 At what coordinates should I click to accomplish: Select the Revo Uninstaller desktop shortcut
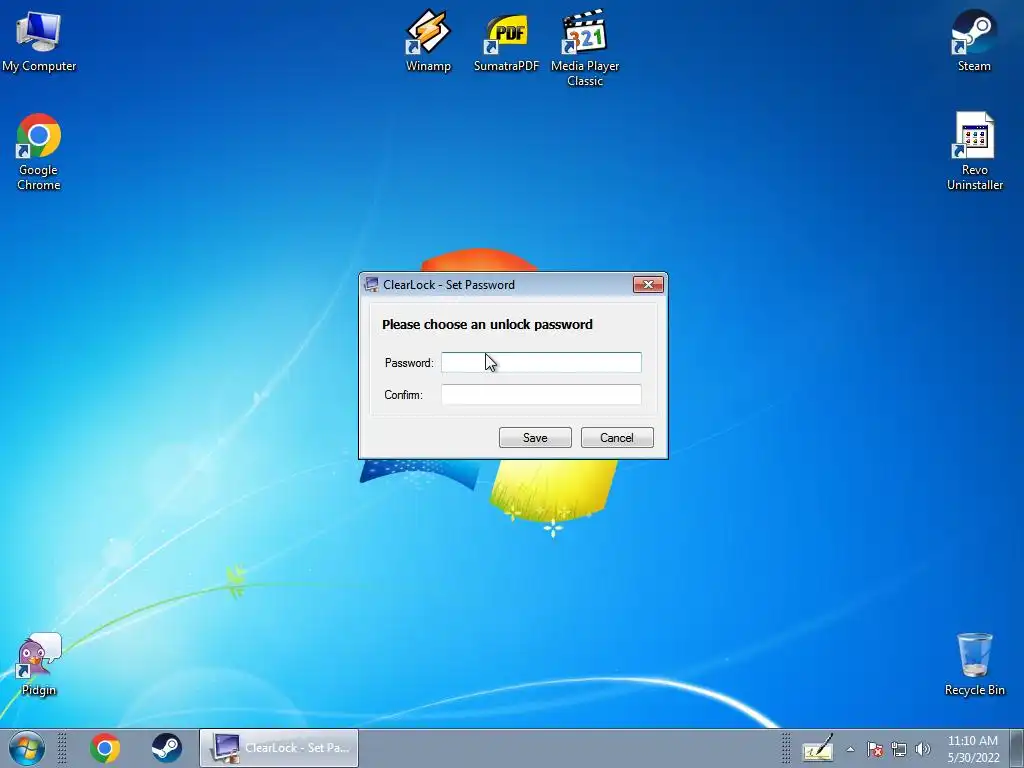[974, 152]
